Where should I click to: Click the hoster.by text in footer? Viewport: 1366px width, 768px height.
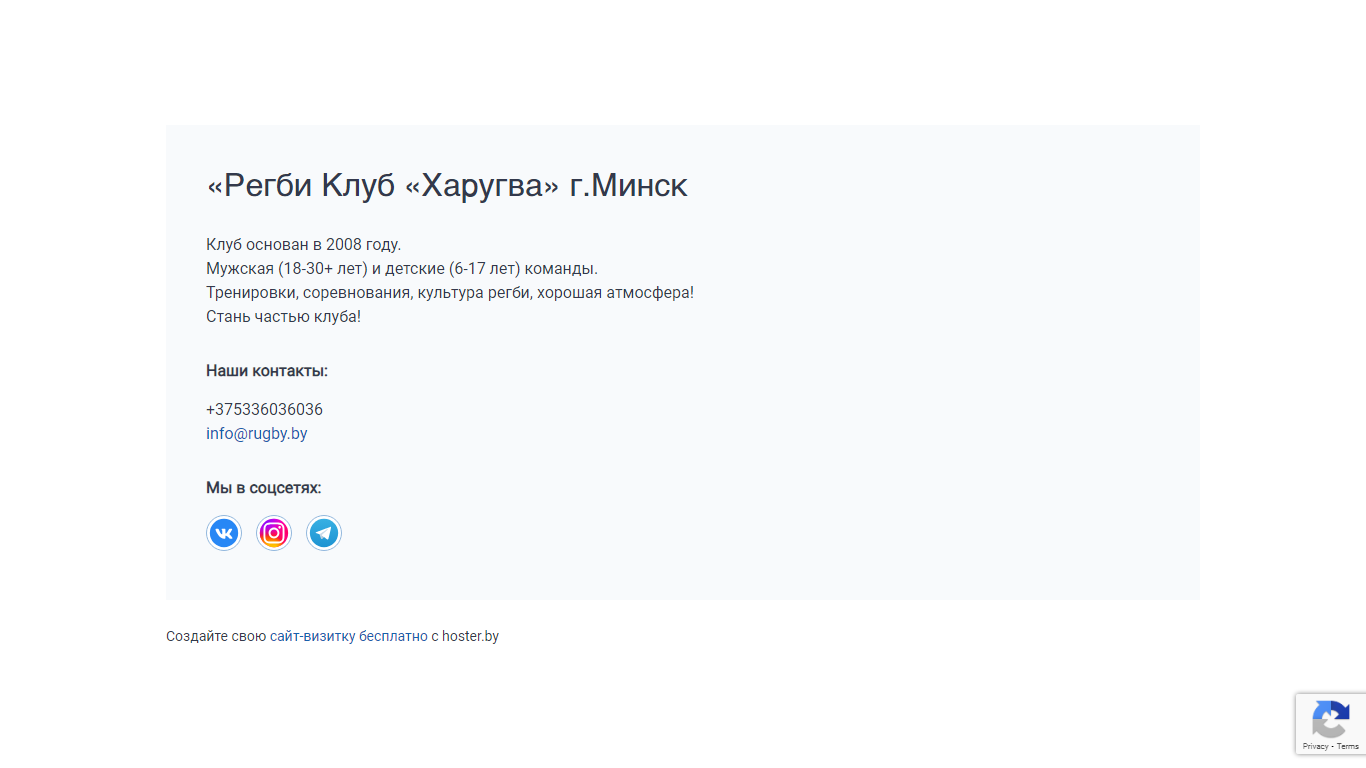[x=470, y=636]
